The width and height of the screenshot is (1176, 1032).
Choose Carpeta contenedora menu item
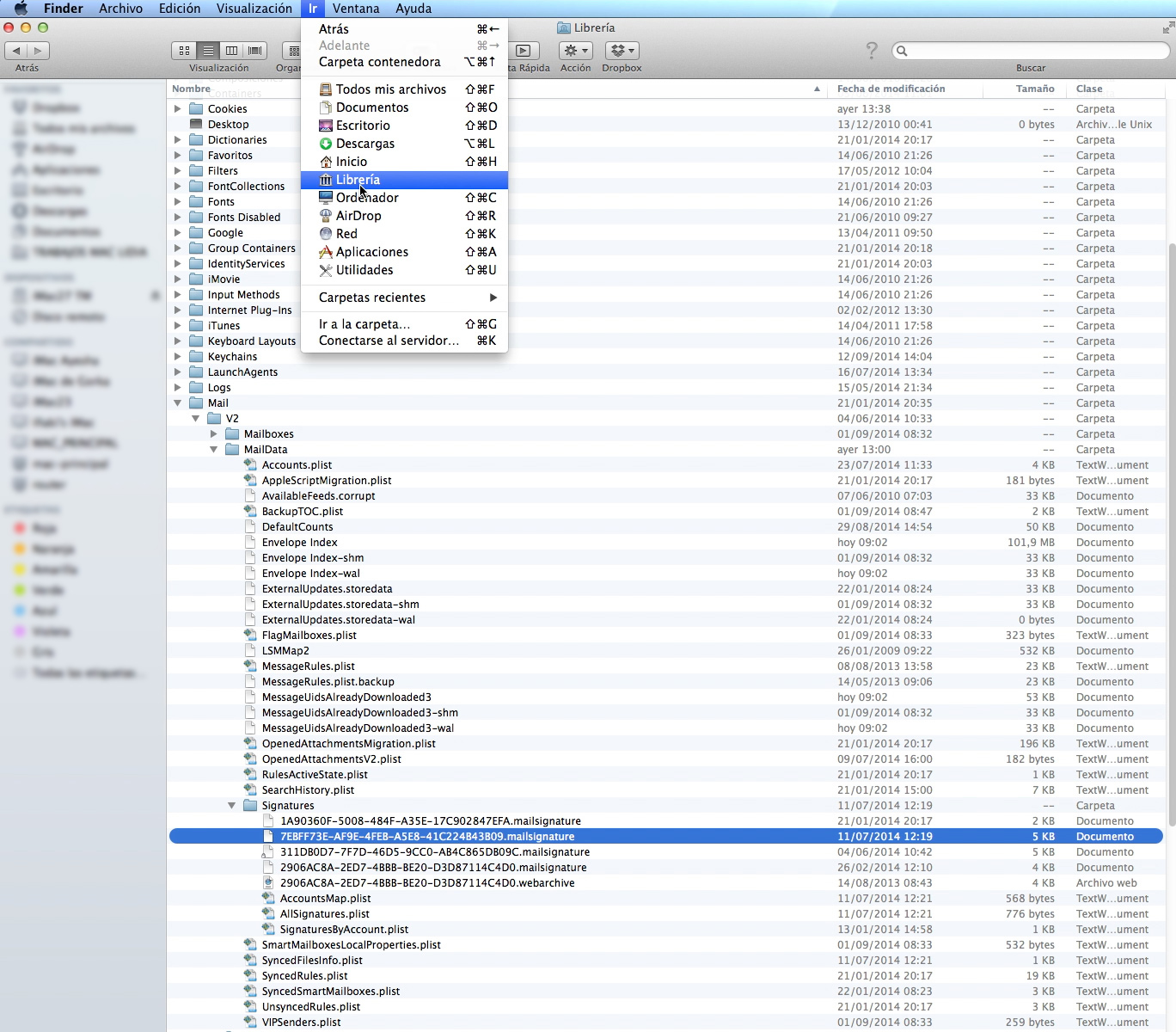point(404,62)
